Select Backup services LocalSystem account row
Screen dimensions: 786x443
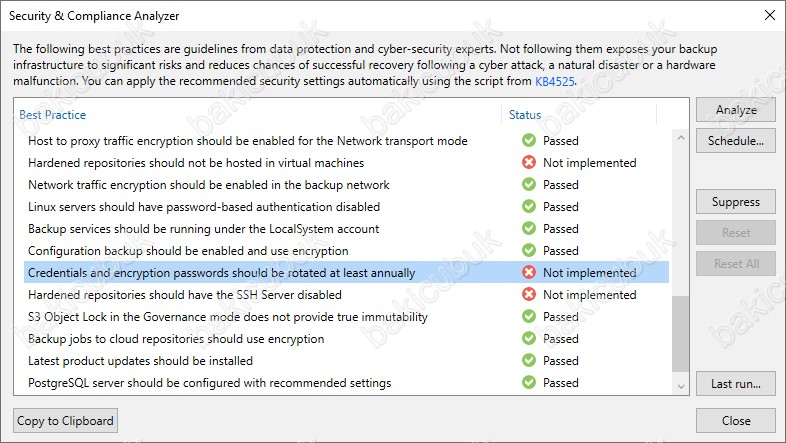pyautogui.click(x=346, y=229)
